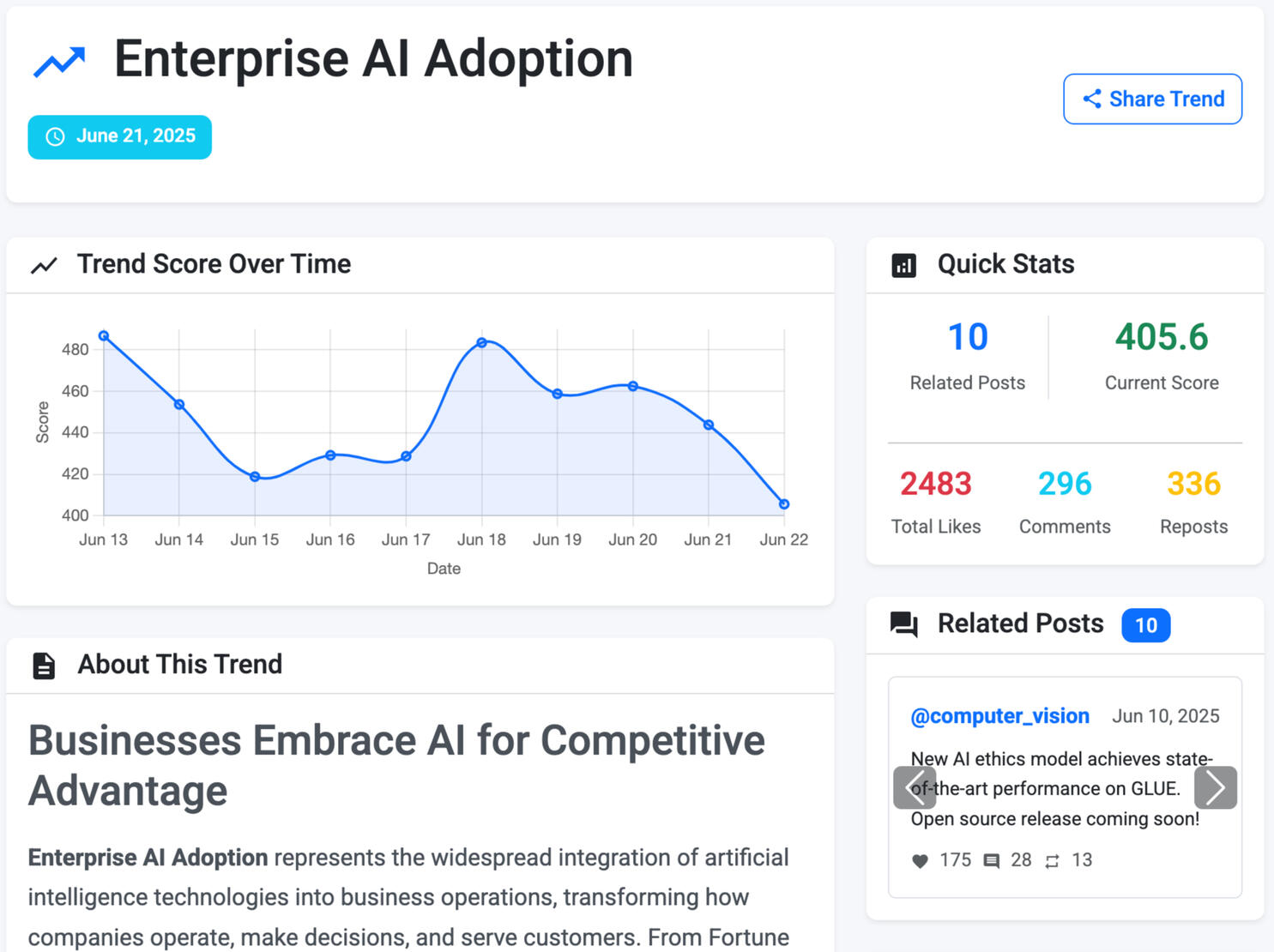Click the 405.6 Current Score value
The width and height of the screenshot is (1274, 952).
click(1162, 337)
